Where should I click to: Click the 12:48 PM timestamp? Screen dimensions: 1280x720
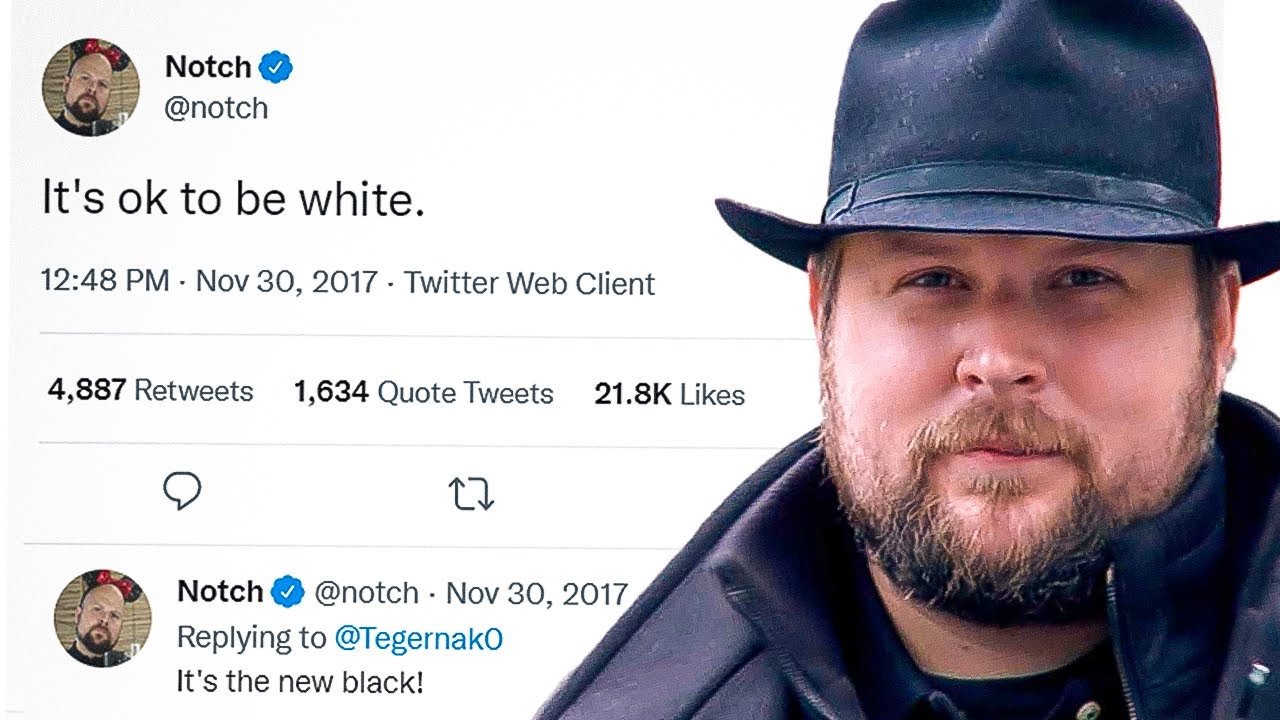click(x=105, y=280)
